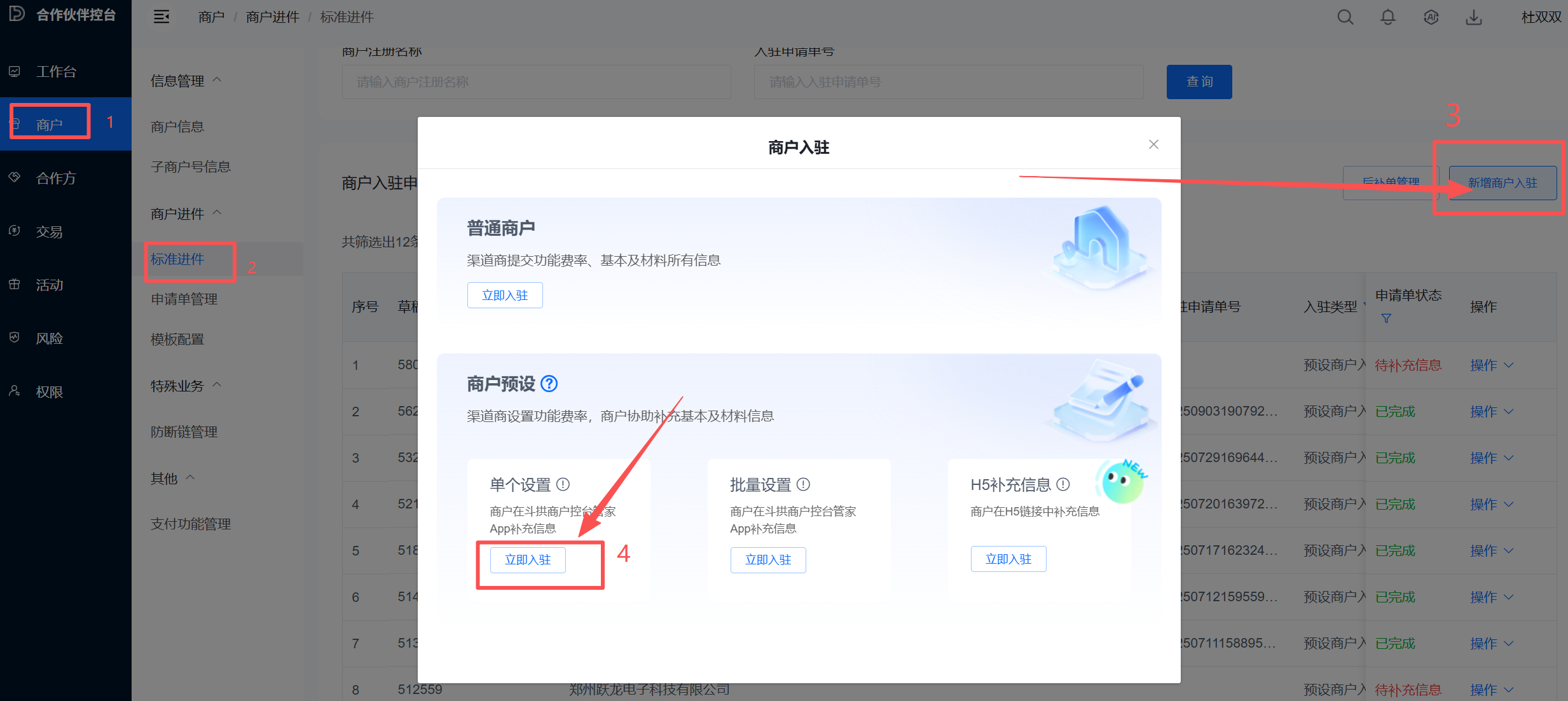The image size is (1568, 701).
Task: Close the 商户入驻 dialog
Action: [1153, 144]
